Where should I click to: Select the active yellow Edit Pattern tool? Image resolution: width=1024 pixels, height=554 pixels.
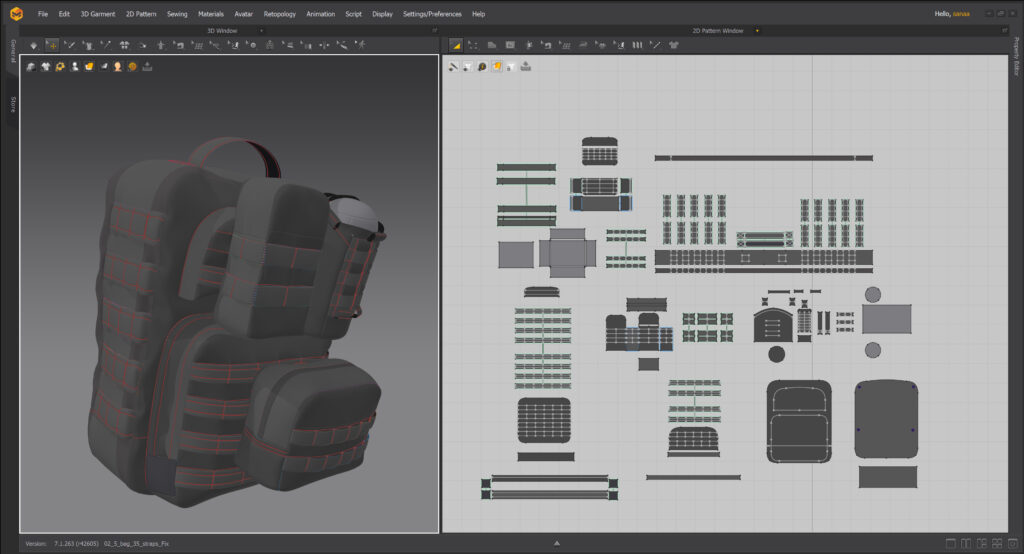[456, 45]
